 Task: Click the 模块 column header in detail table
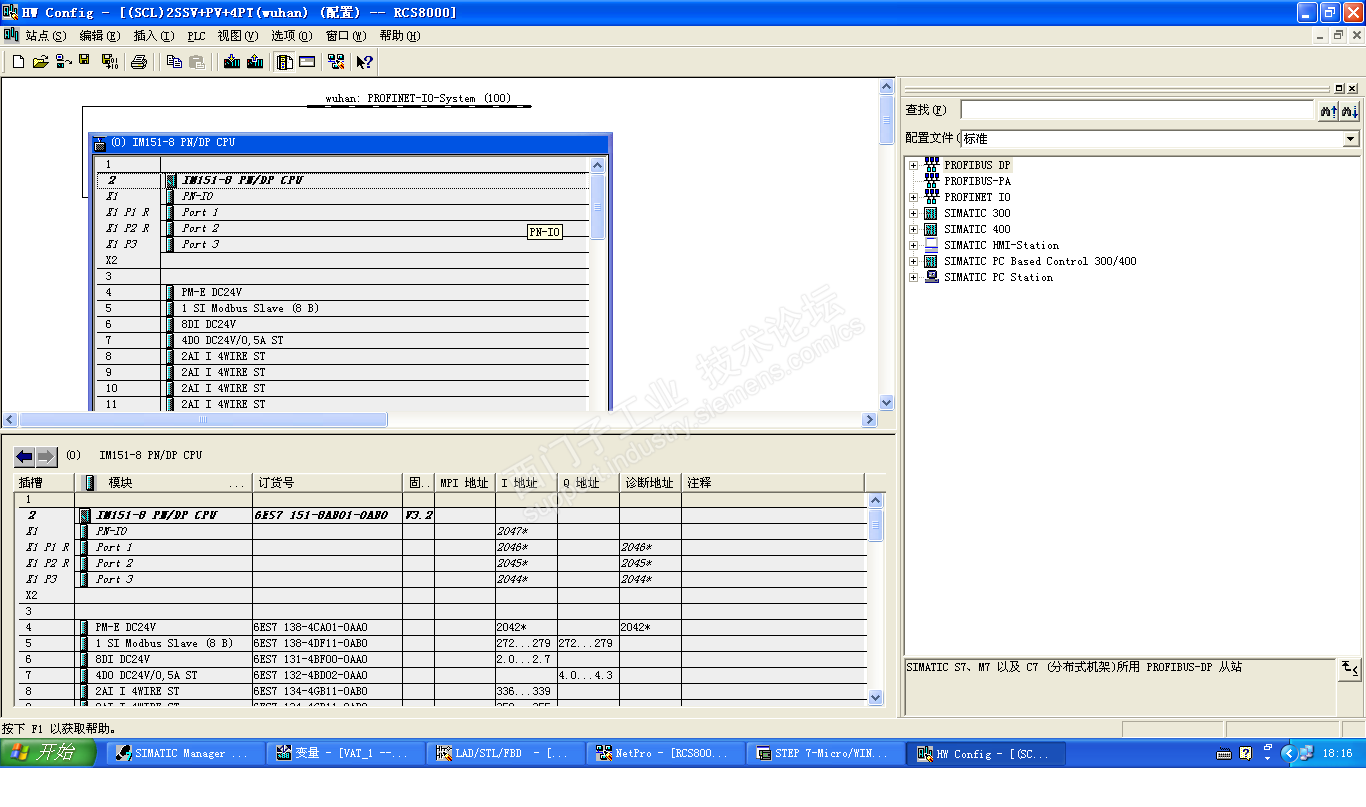(x=164, y=483)
